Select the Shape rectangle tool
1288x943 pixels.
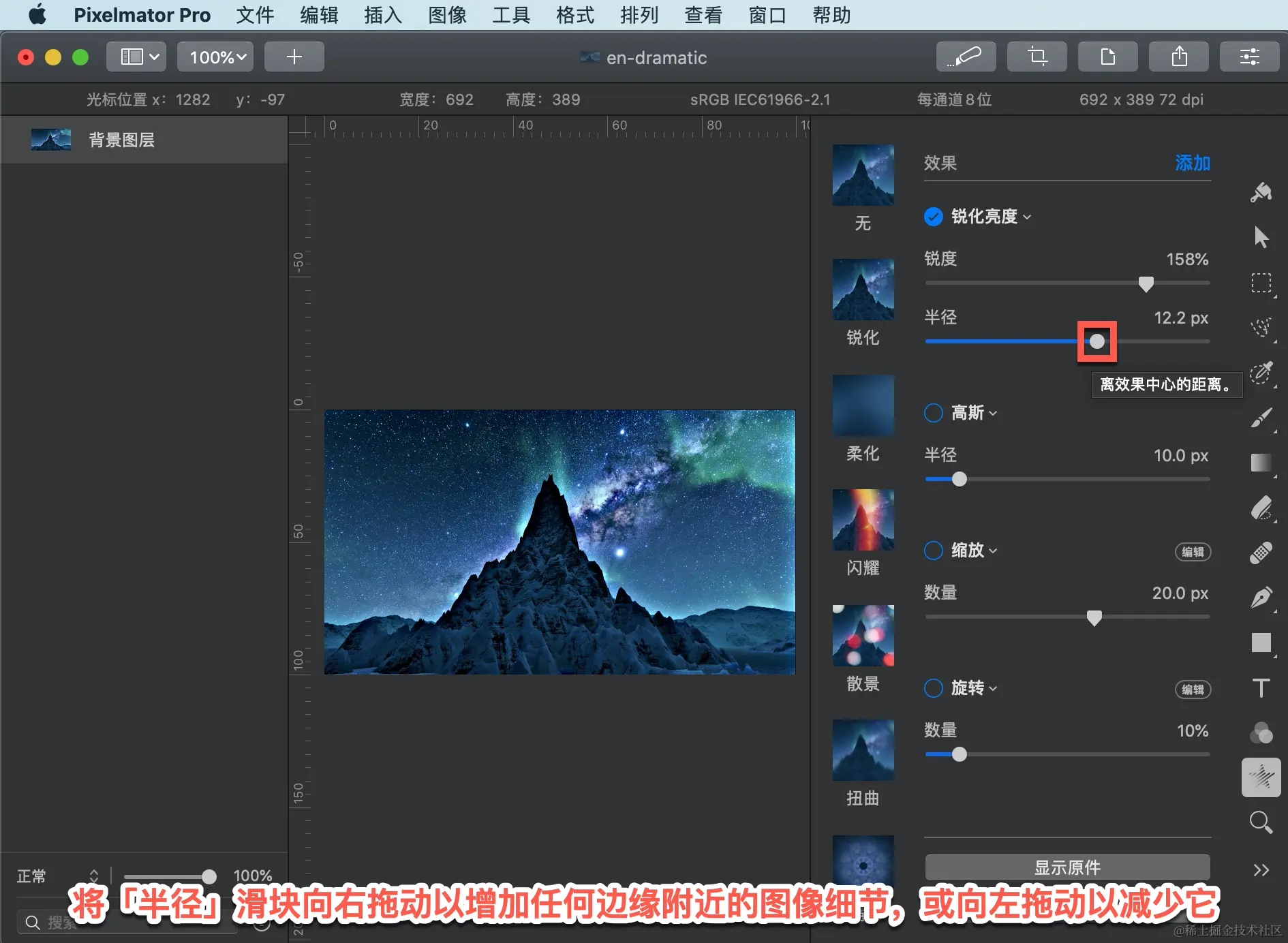1261,643
